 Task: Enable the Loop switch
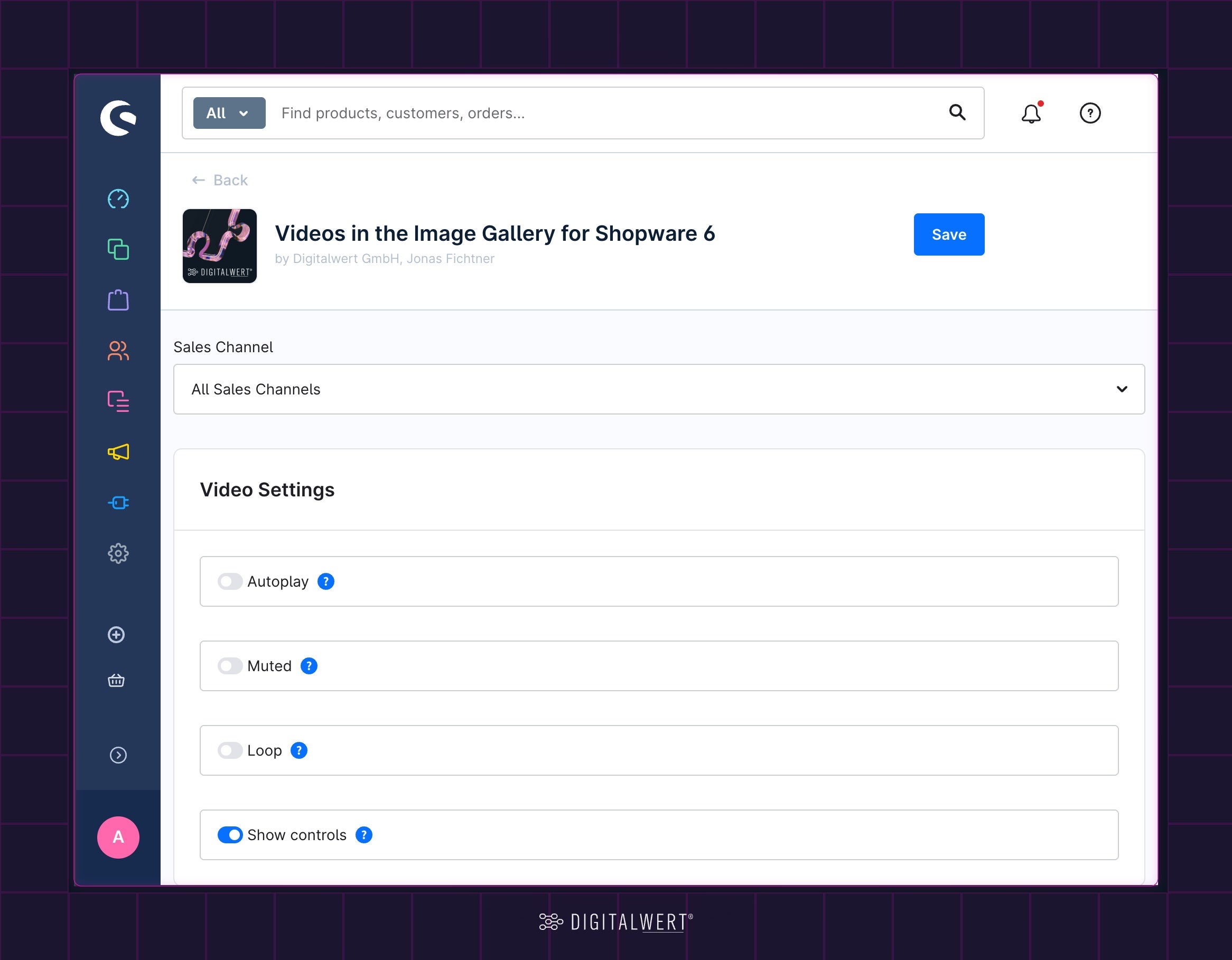230,750
